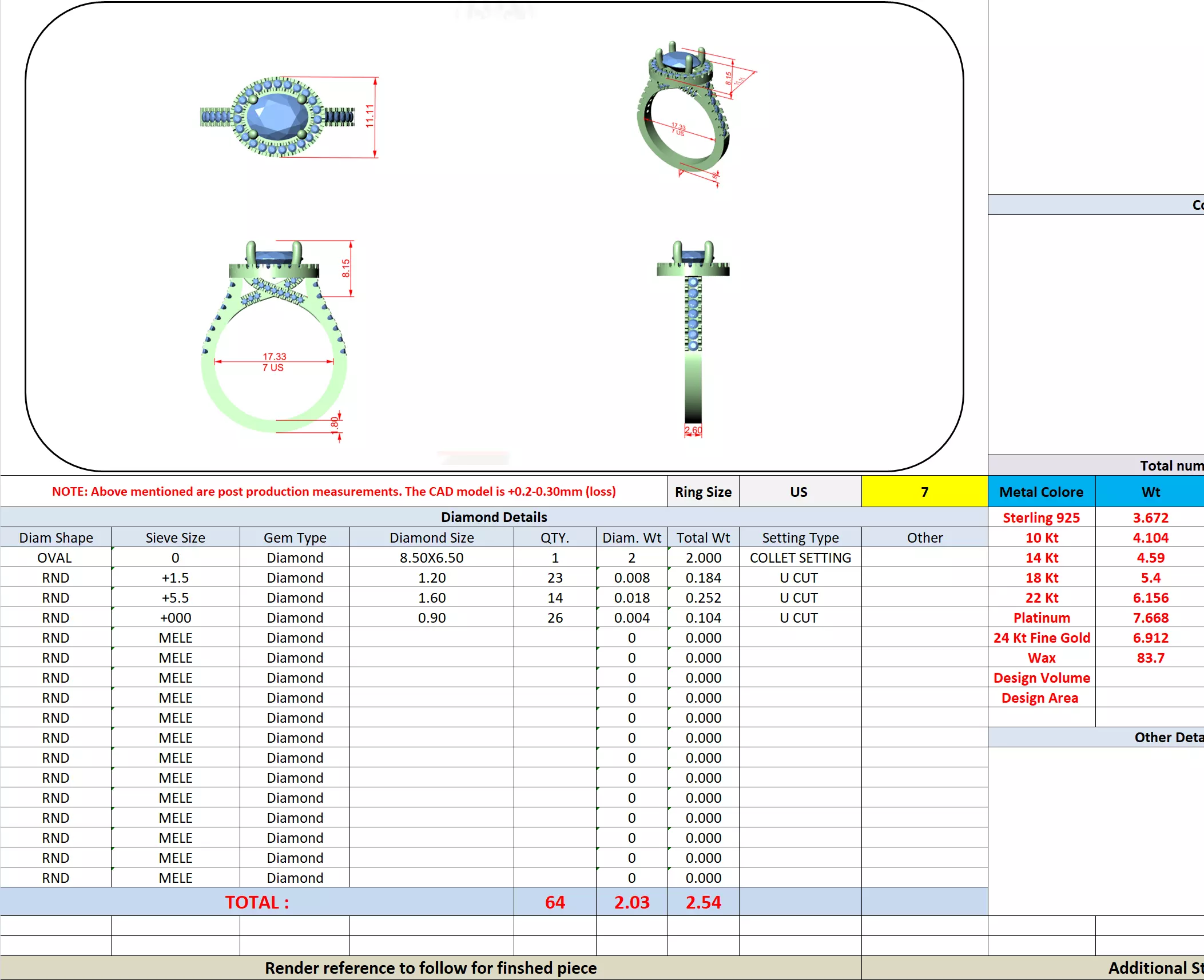Click the COLLET SETTING cell

[x=800, y=557]
